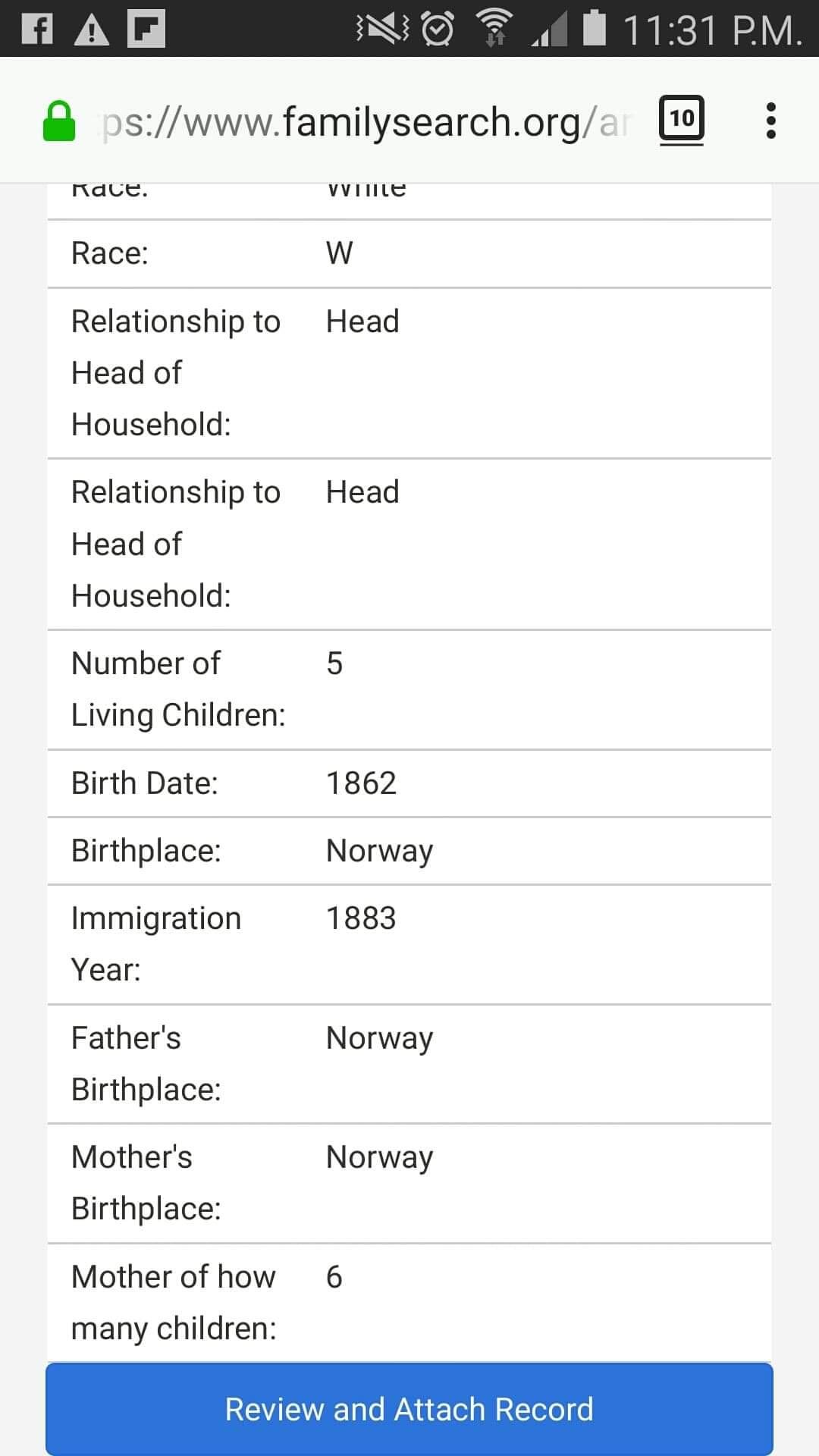Tap the battery status icon
Viewport: 819px width, 1456px height.
click(595, 28)
